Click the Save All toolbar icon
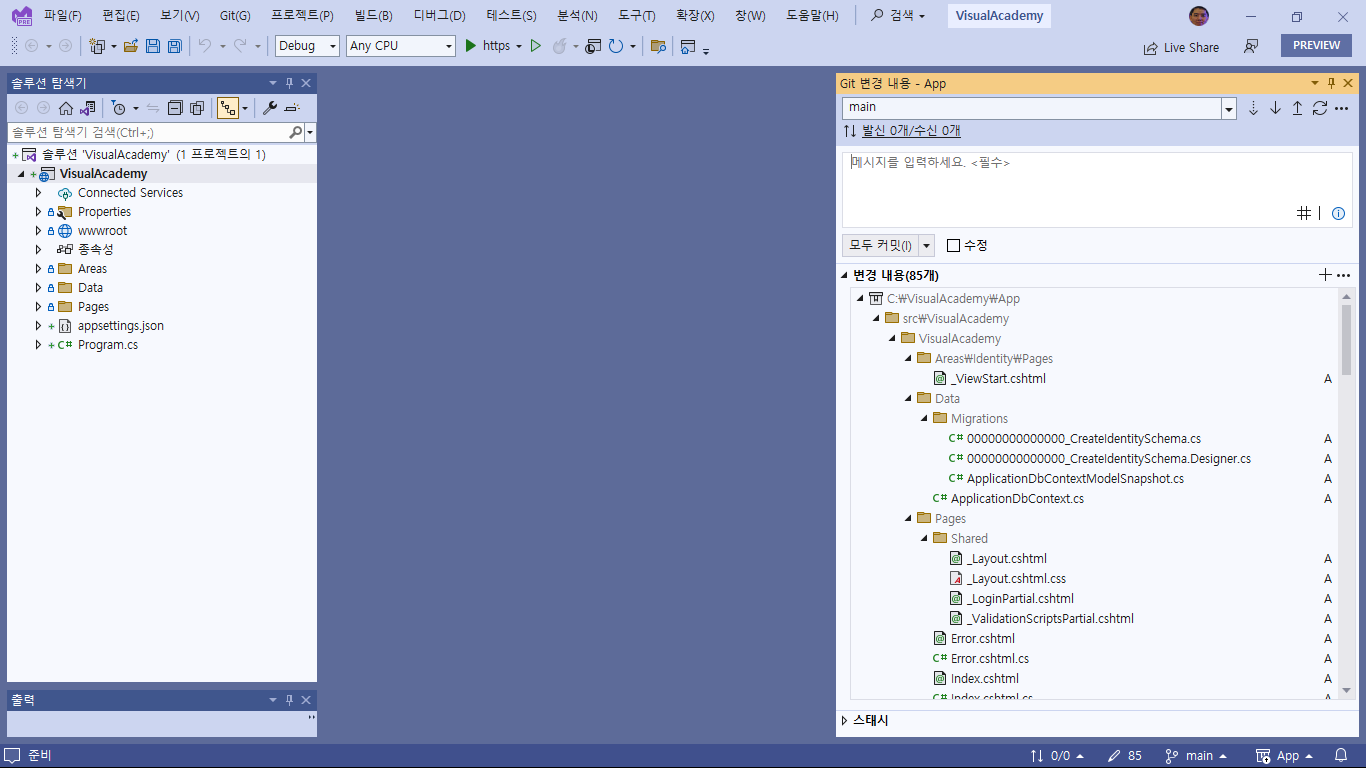 [175, 46]
